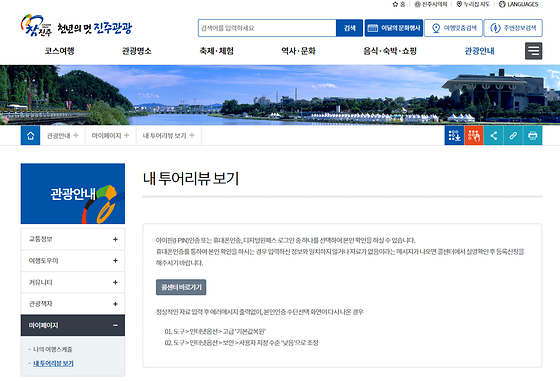Expand the 관광안내 breadcrumb dropdown
The height and width of the screenshot is (381, 560).
[x=62, y=135]
